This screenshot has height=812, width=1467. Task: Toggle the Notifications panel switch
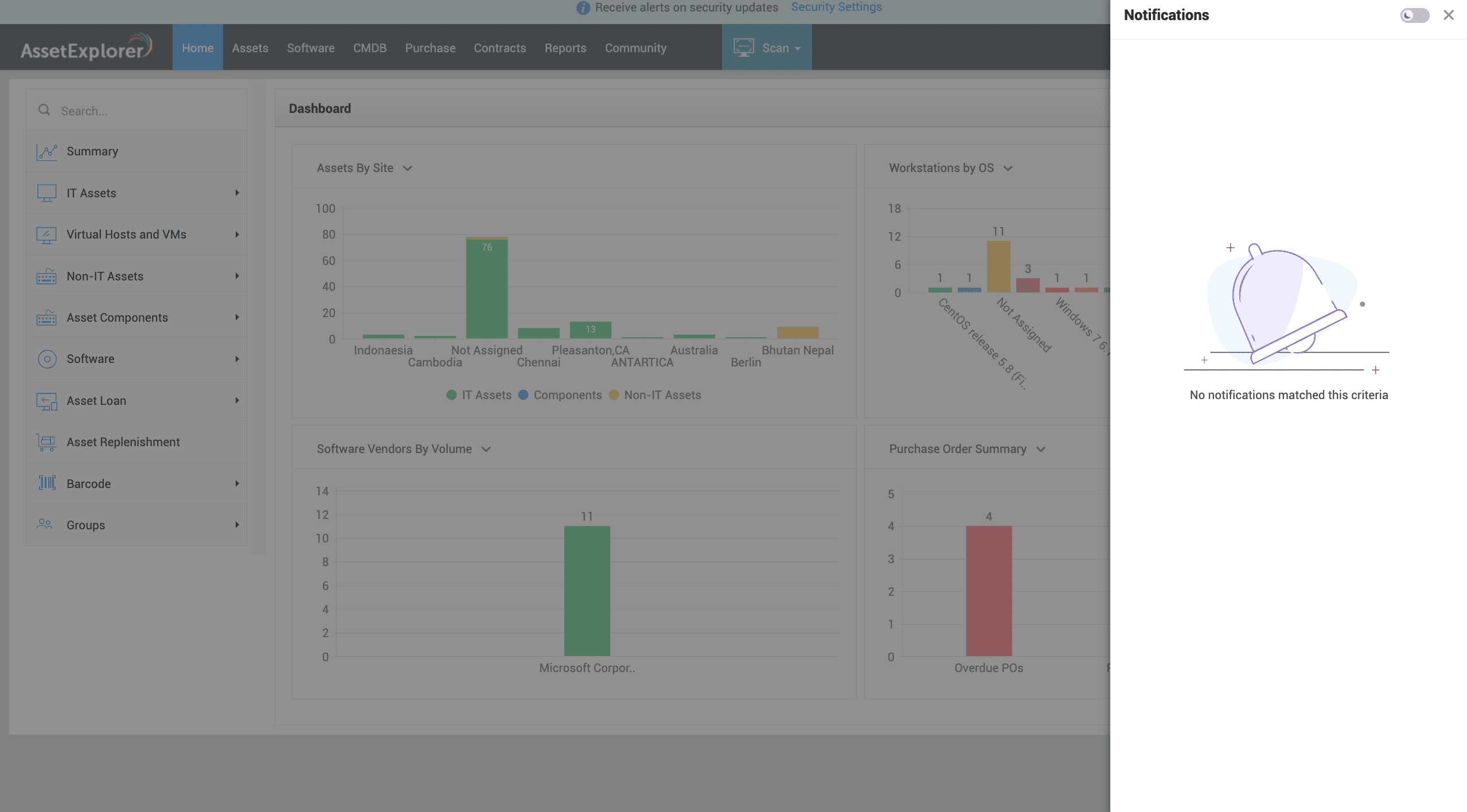coord(1414,15)
